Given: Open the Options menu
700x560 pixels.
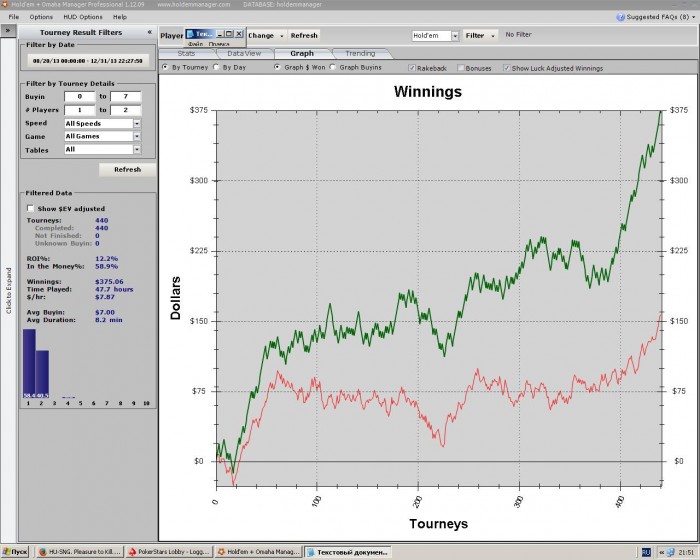Looking at the screenshot, I should point(41,17).
